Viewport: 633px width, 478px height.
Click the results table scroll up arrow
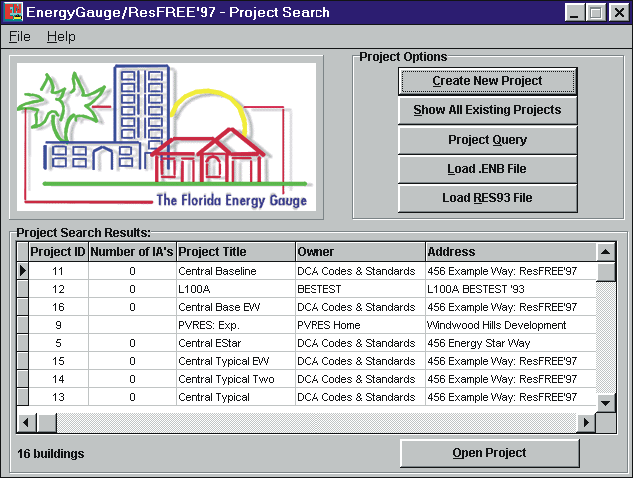coord(606,252)
